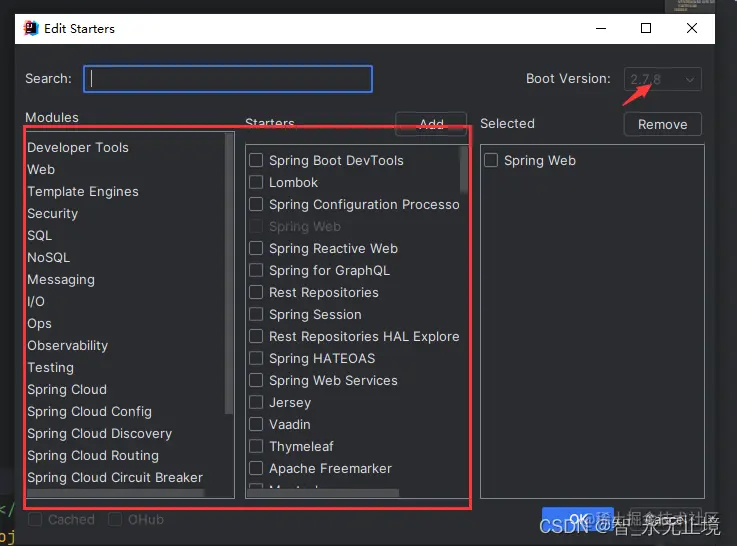Check Spring Web in Selected list
This screenshot has height=546, width=737.
tap(491, 160)
